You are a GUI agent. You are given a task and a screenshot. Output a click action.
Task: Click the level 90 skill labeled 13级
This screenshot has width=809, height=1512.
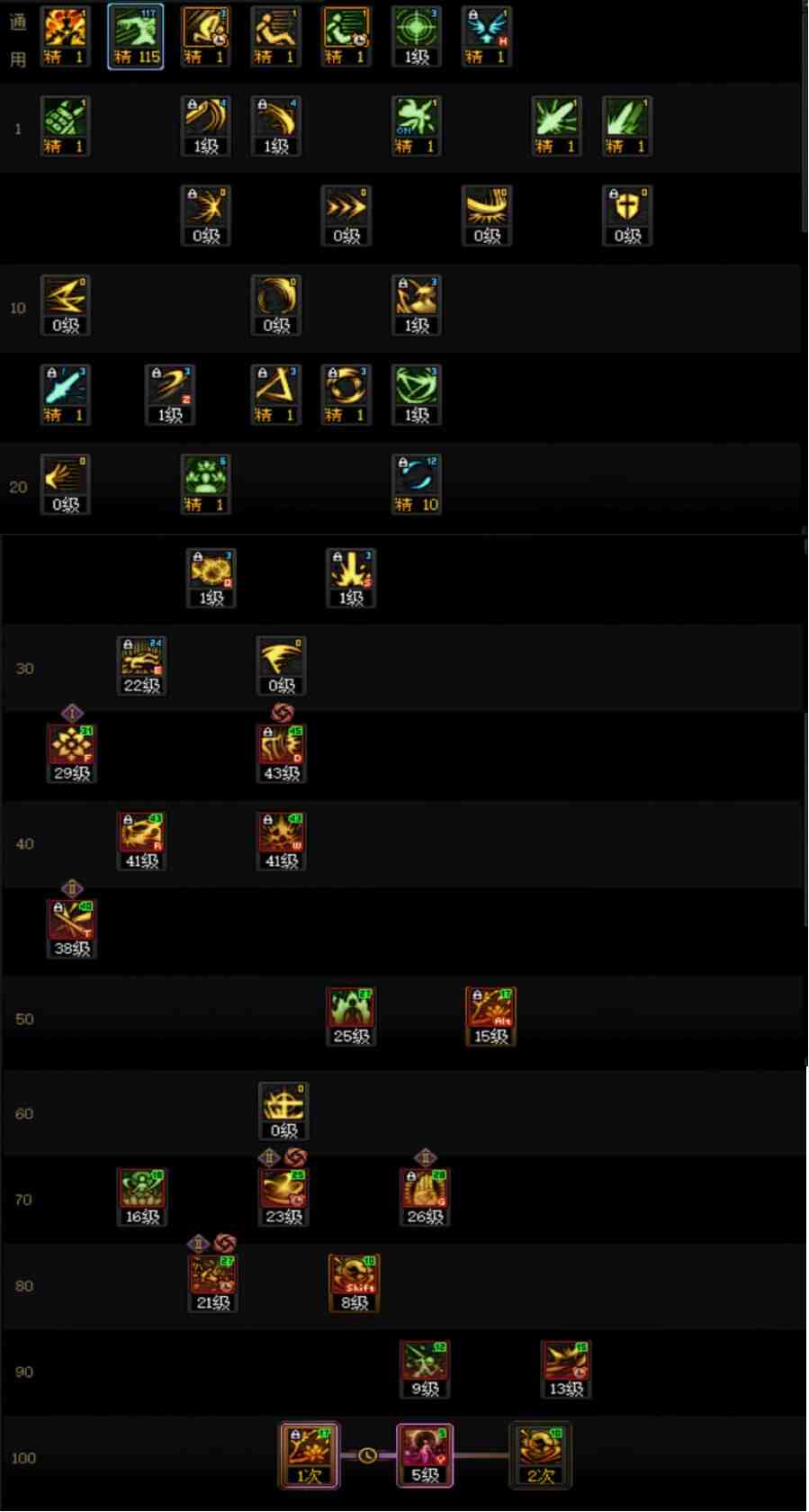click(x=565, y=1370)
